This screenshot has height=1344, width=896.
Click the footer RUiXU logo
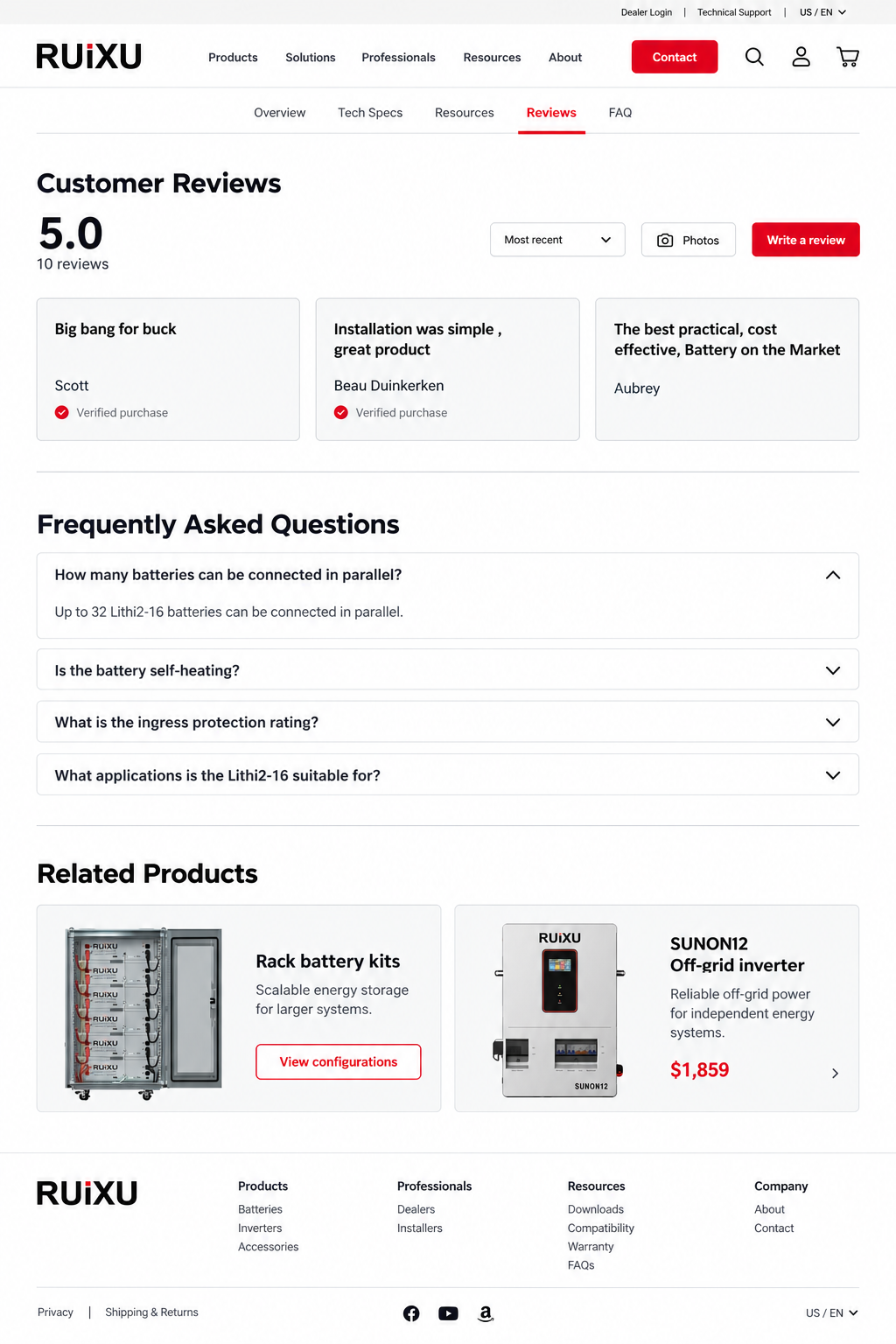point(87,1193)
